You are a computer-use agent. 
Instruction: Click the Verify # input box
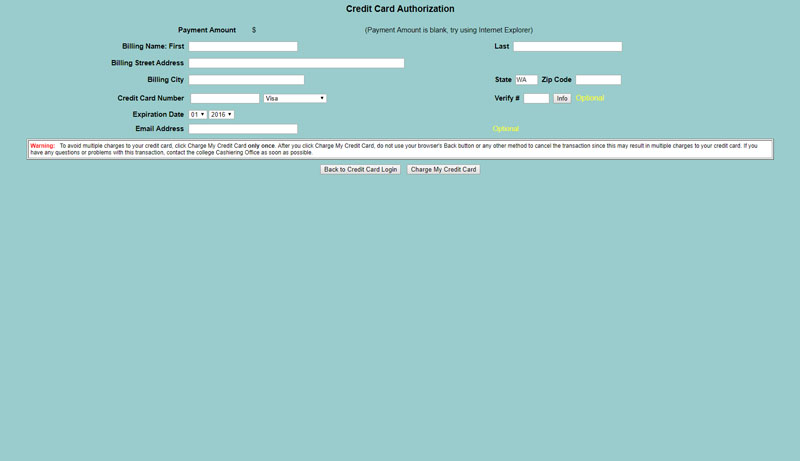click(536, 98)
